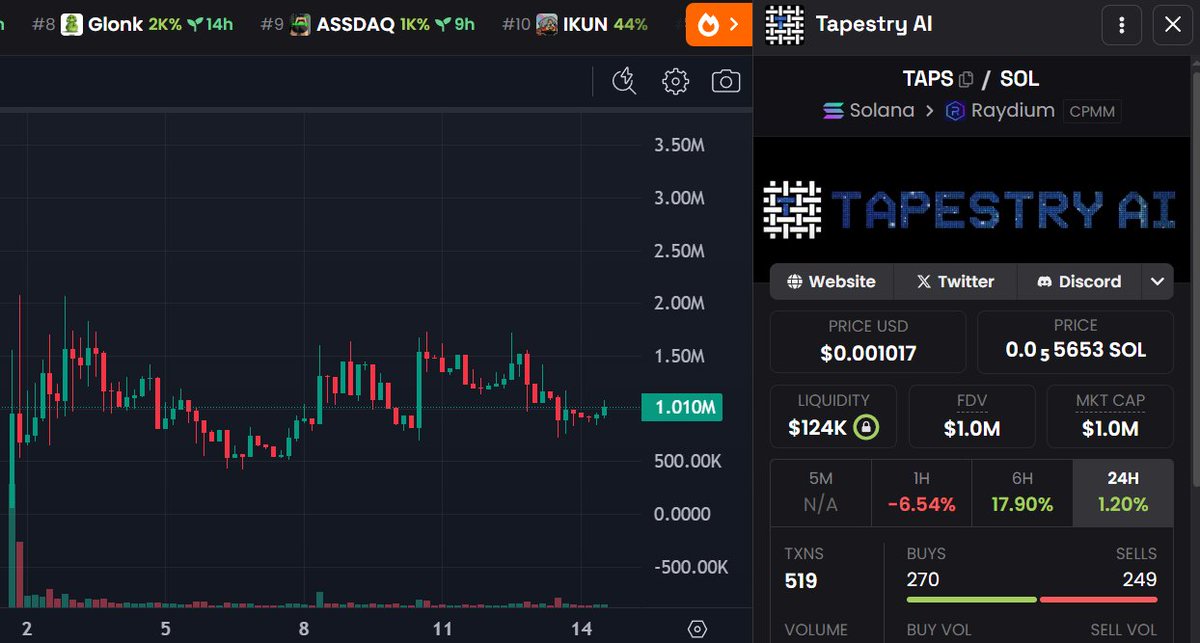
Task: Click the Solana chain logo icon
Action: 833,111
